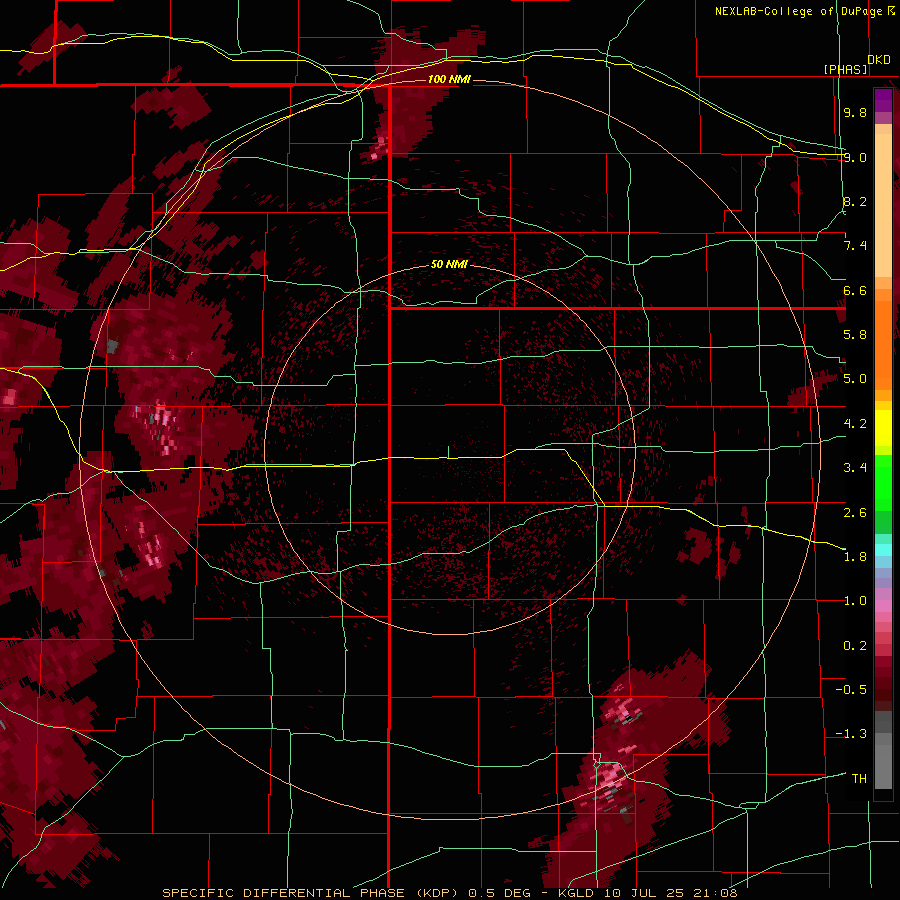Select the 100 NMI range ring label
The image size is (900, 900).
pyautogui.click(x=449, y=79)
